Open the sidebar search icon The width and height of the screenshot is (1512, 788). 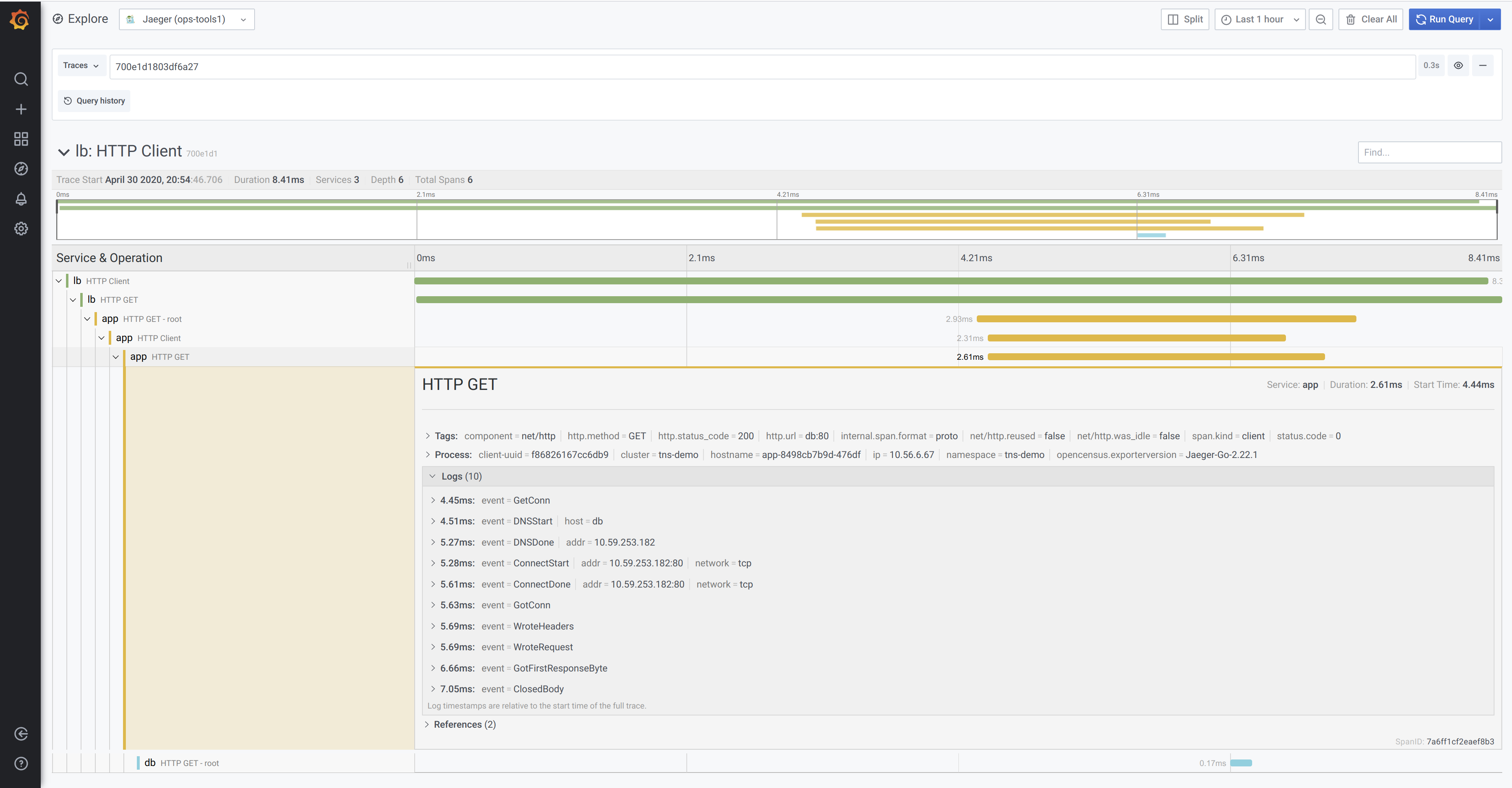pos(21,79)
